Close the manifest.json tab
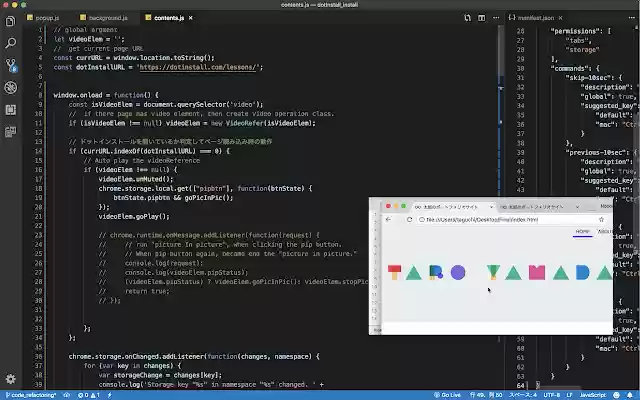This screenshot has height=400, width=640. [560, 18]
